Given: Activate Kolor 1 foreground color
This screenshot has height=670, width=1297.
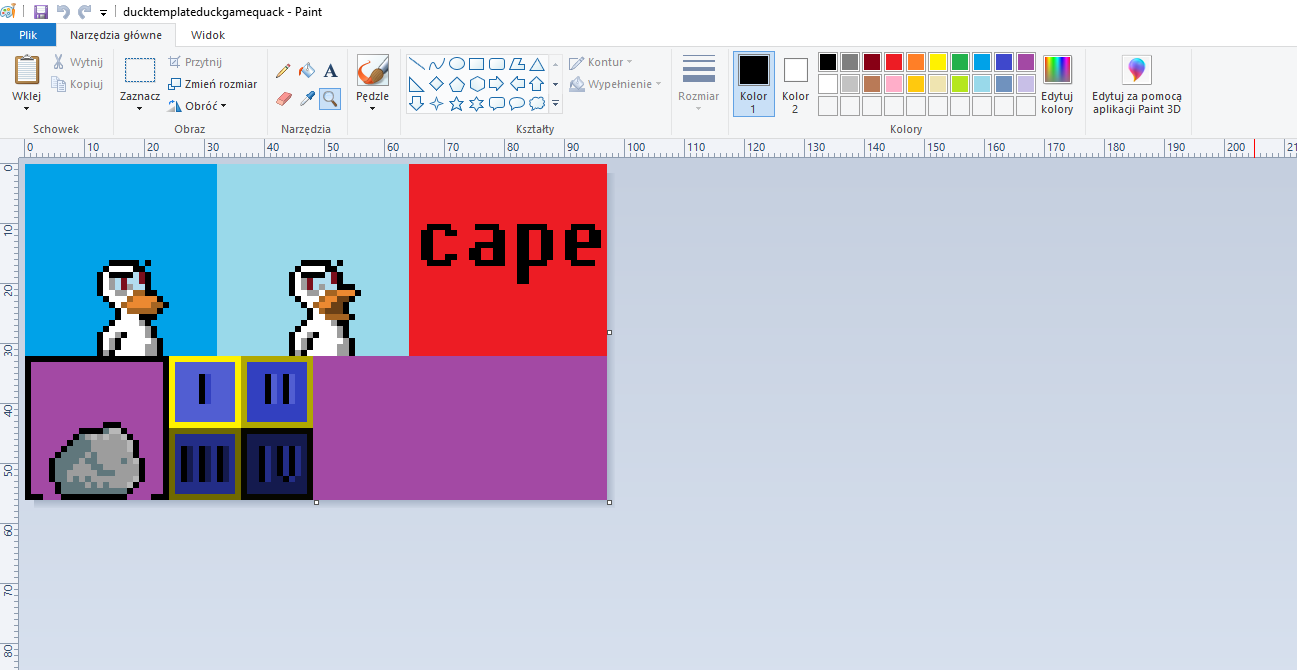Looking at the screenshot, I should click(754, 84).
